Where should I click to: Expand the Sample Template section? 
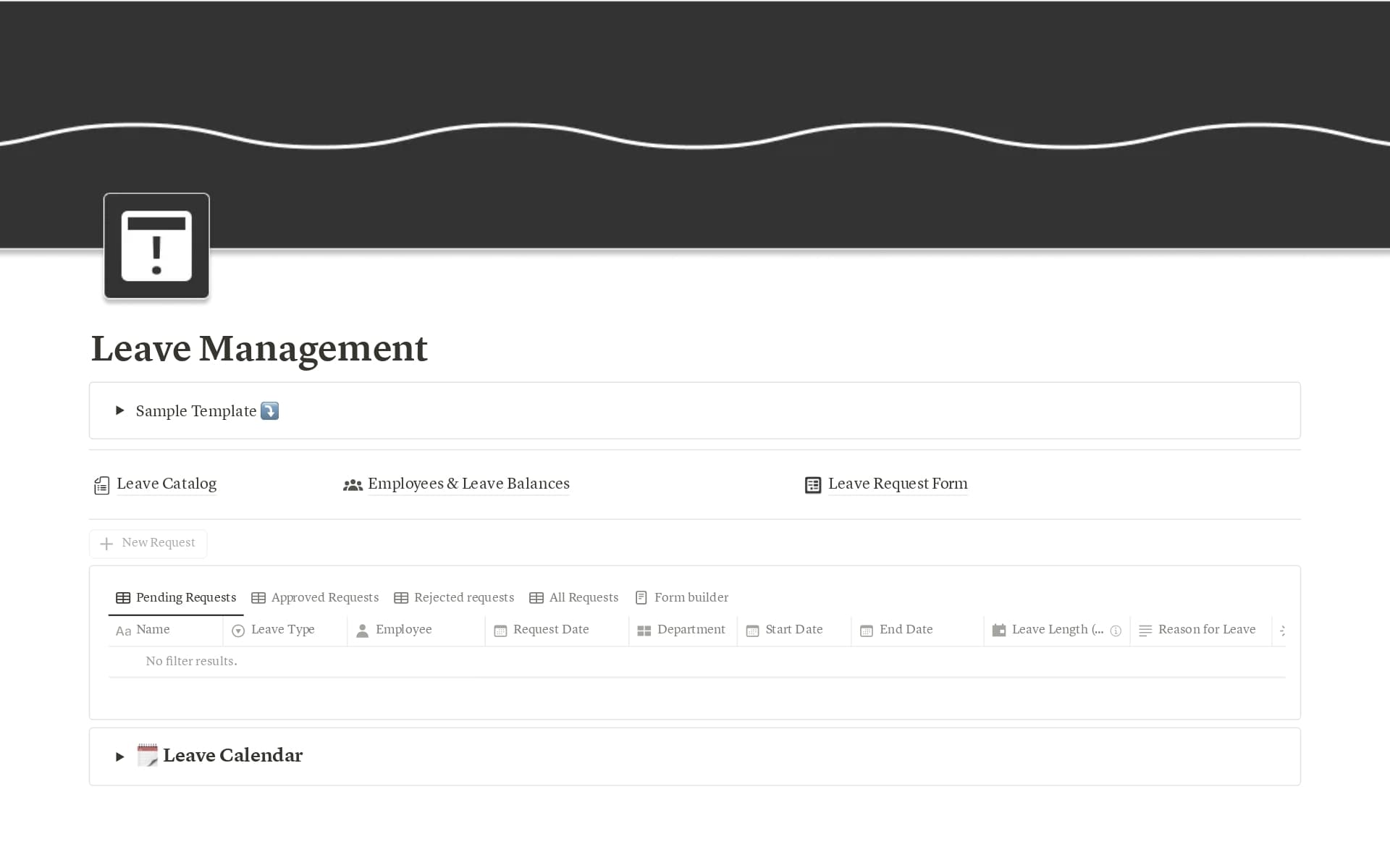click(x=119, y=410)
